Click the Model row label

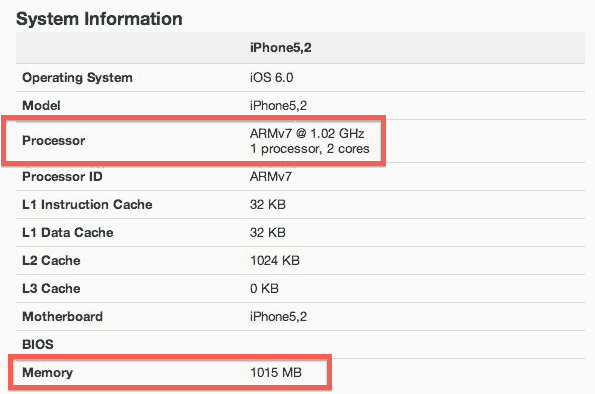(41, 106)
